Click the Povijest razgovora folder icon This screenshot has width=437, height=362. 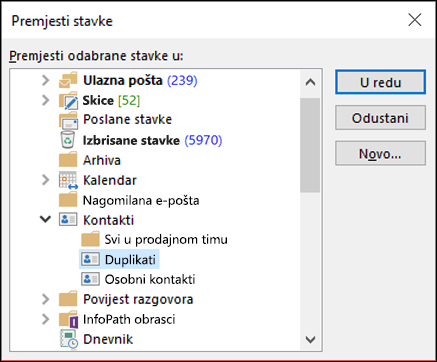coord(68,299)
